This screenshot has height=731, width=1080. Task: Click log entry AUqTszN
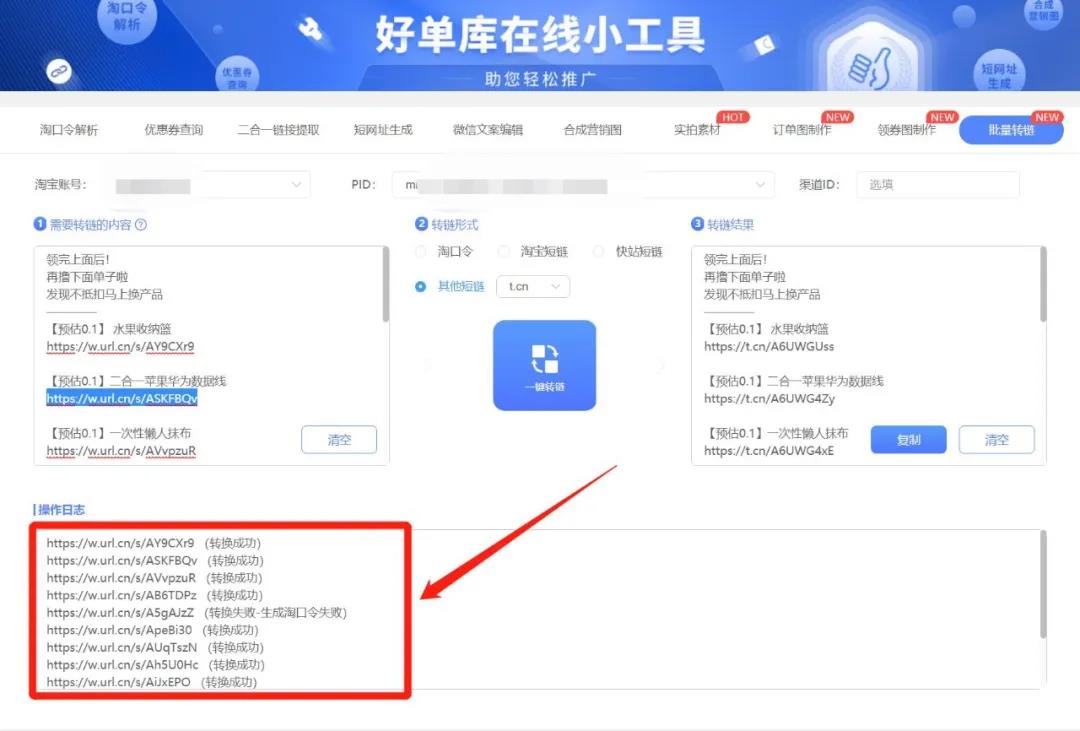[155, 648]
